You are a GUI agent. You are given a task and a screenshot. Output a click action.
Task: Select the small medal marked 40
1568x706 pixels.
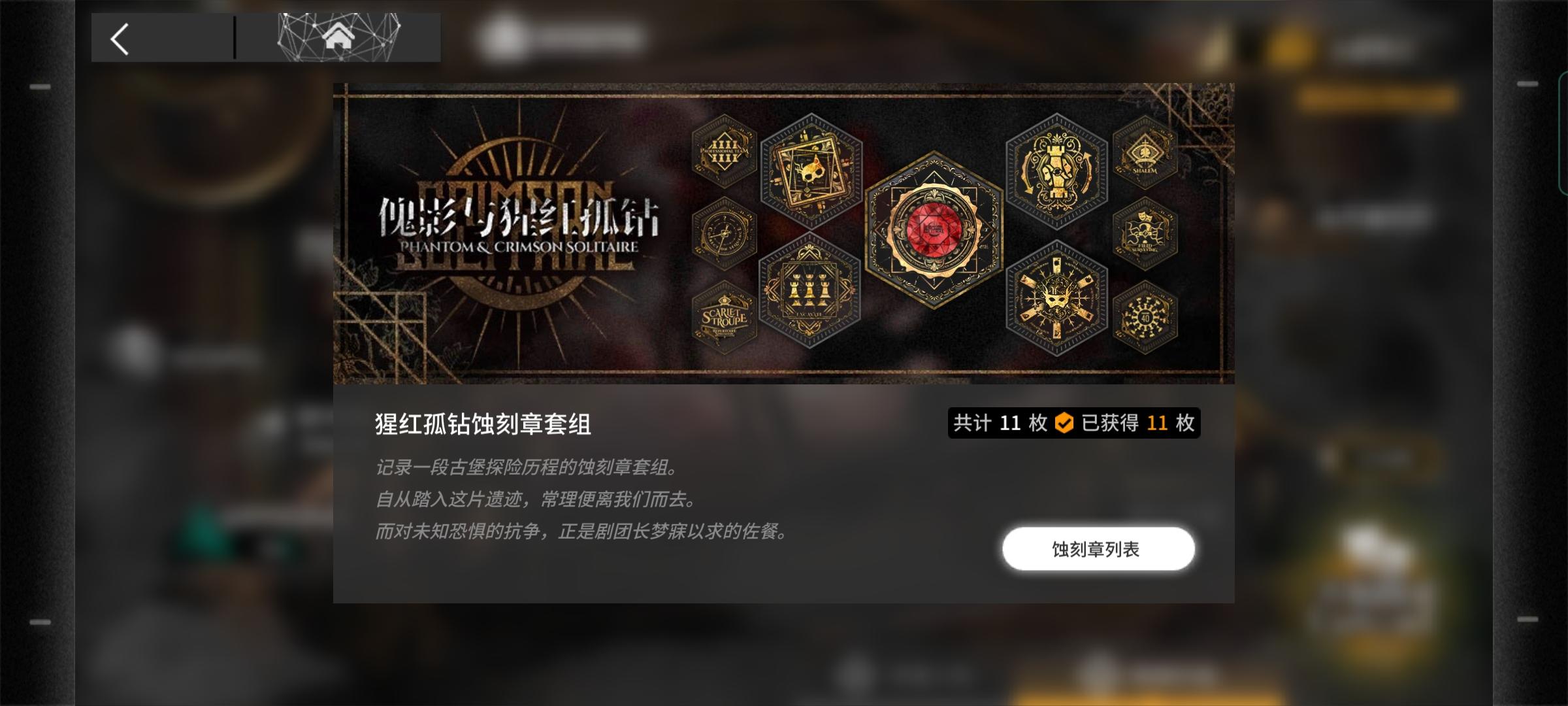(x=1145, y=318)
